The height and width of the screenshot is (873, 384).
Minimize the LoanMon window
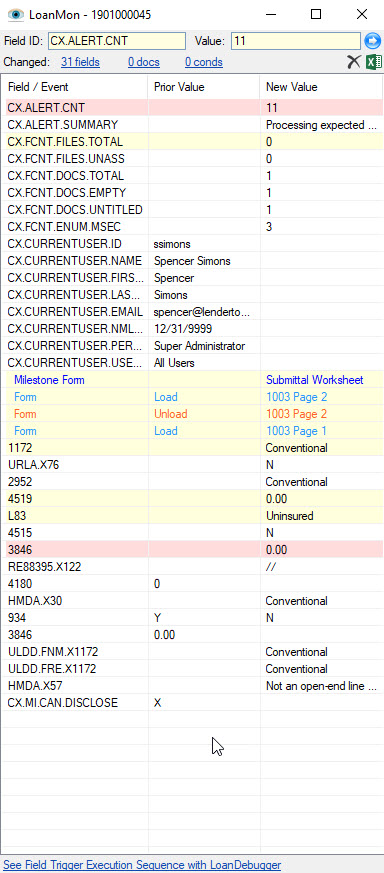click(270, 14)
